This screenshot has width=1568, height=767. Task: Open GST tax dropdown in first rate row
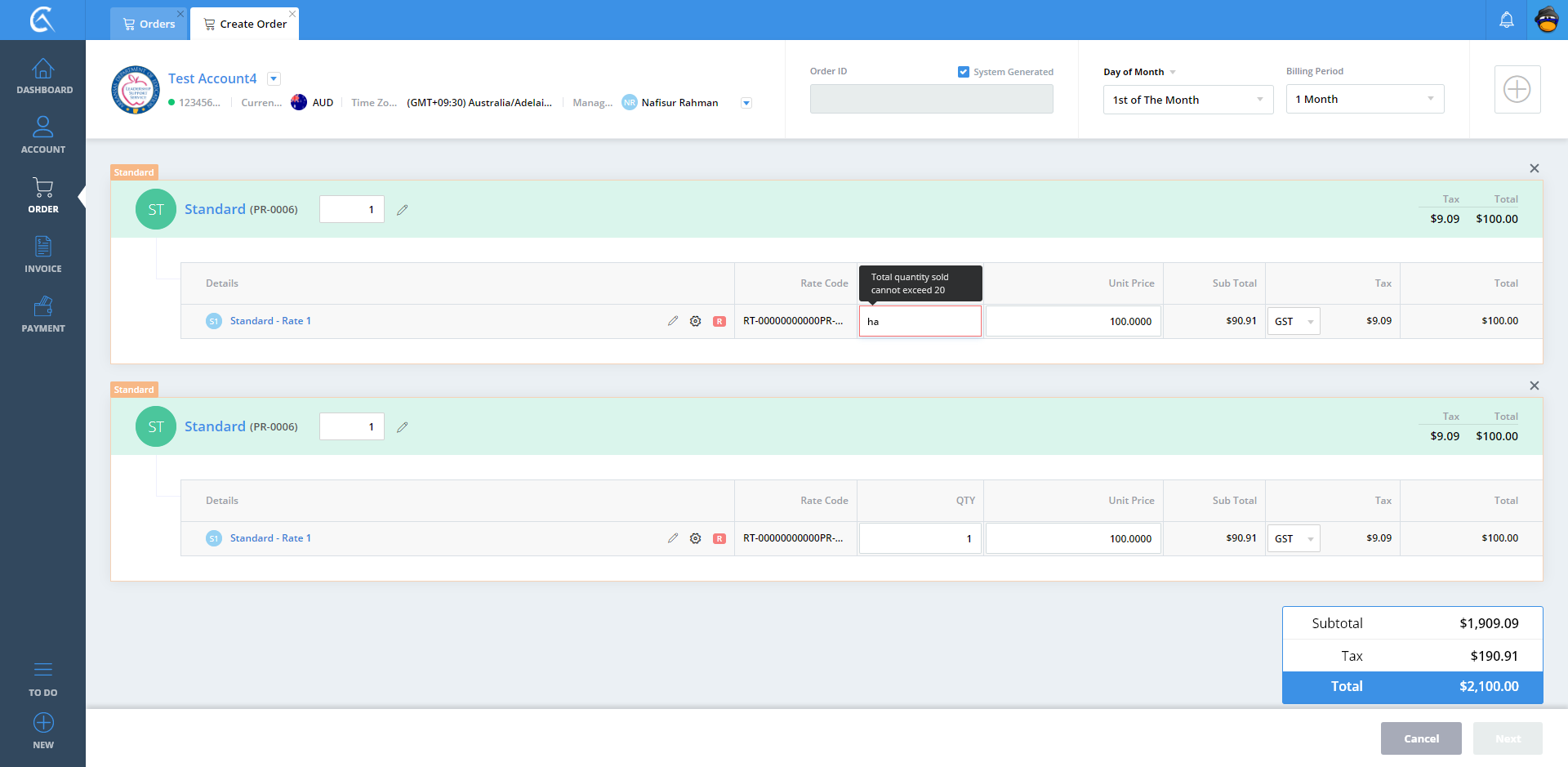tap(1293, 322)
